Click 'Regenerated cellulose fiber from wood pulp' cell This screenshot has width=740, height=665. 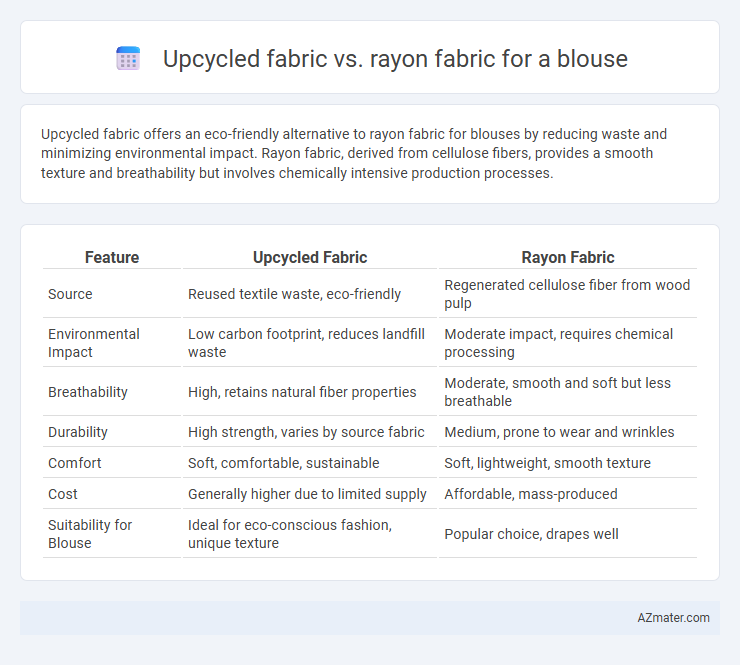pos(568,294)
